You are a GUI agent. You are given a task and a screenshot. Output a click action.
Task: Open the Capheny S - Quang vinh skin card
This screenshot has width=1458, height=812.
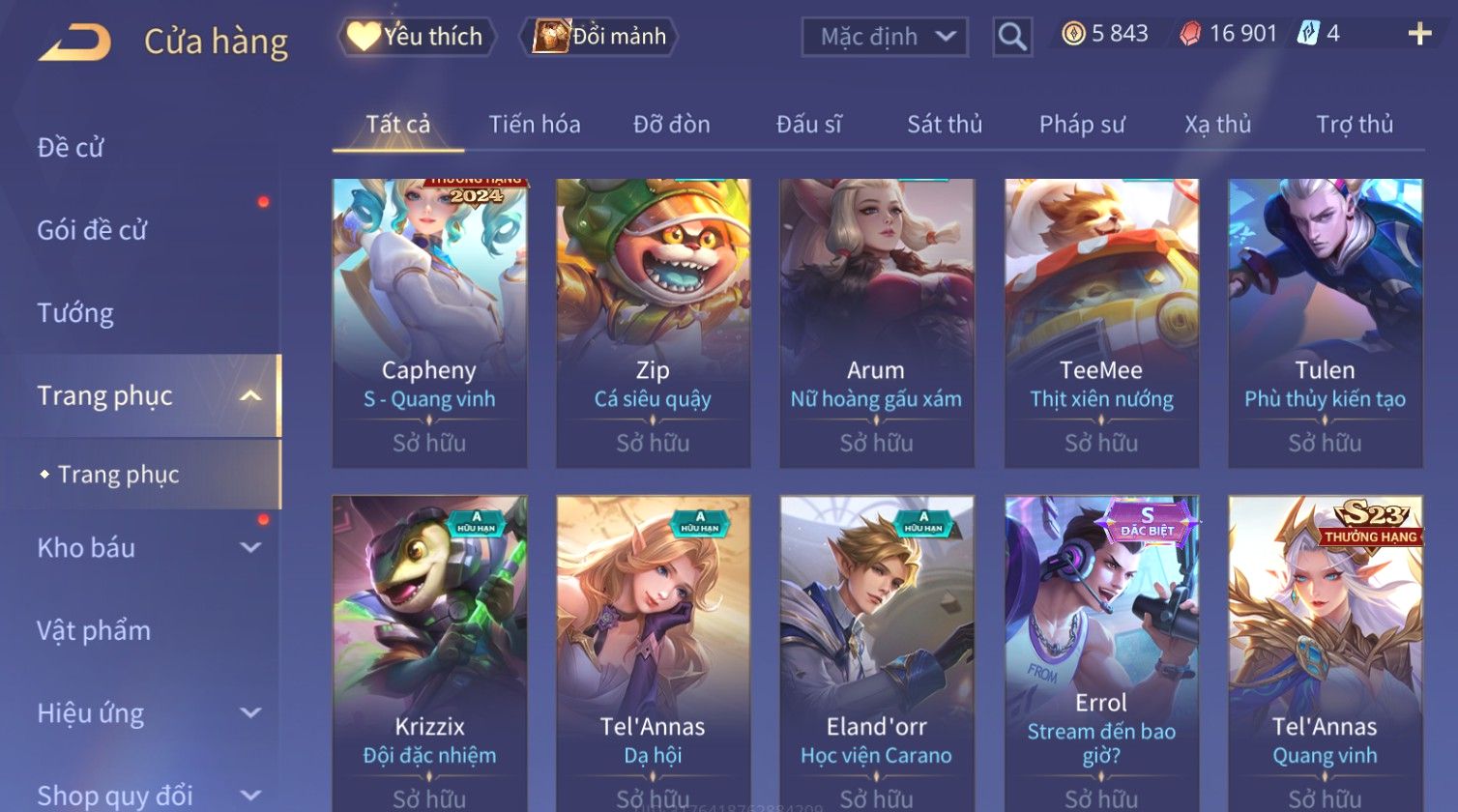(x=429, y=323)
